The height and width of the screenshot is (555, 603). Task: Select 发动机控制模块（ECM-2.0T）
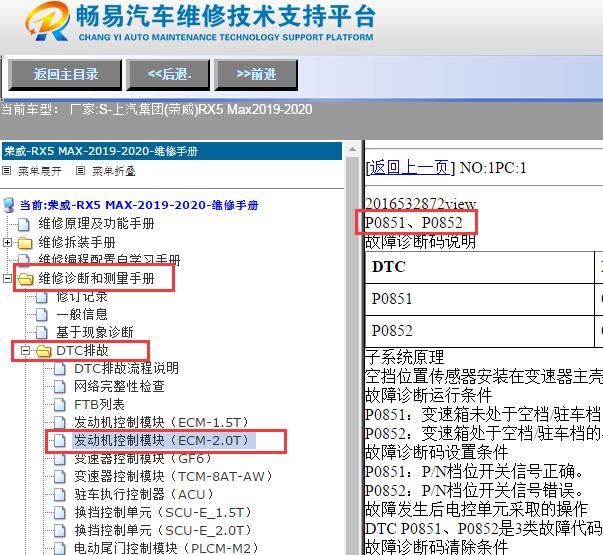coord(165,440)
